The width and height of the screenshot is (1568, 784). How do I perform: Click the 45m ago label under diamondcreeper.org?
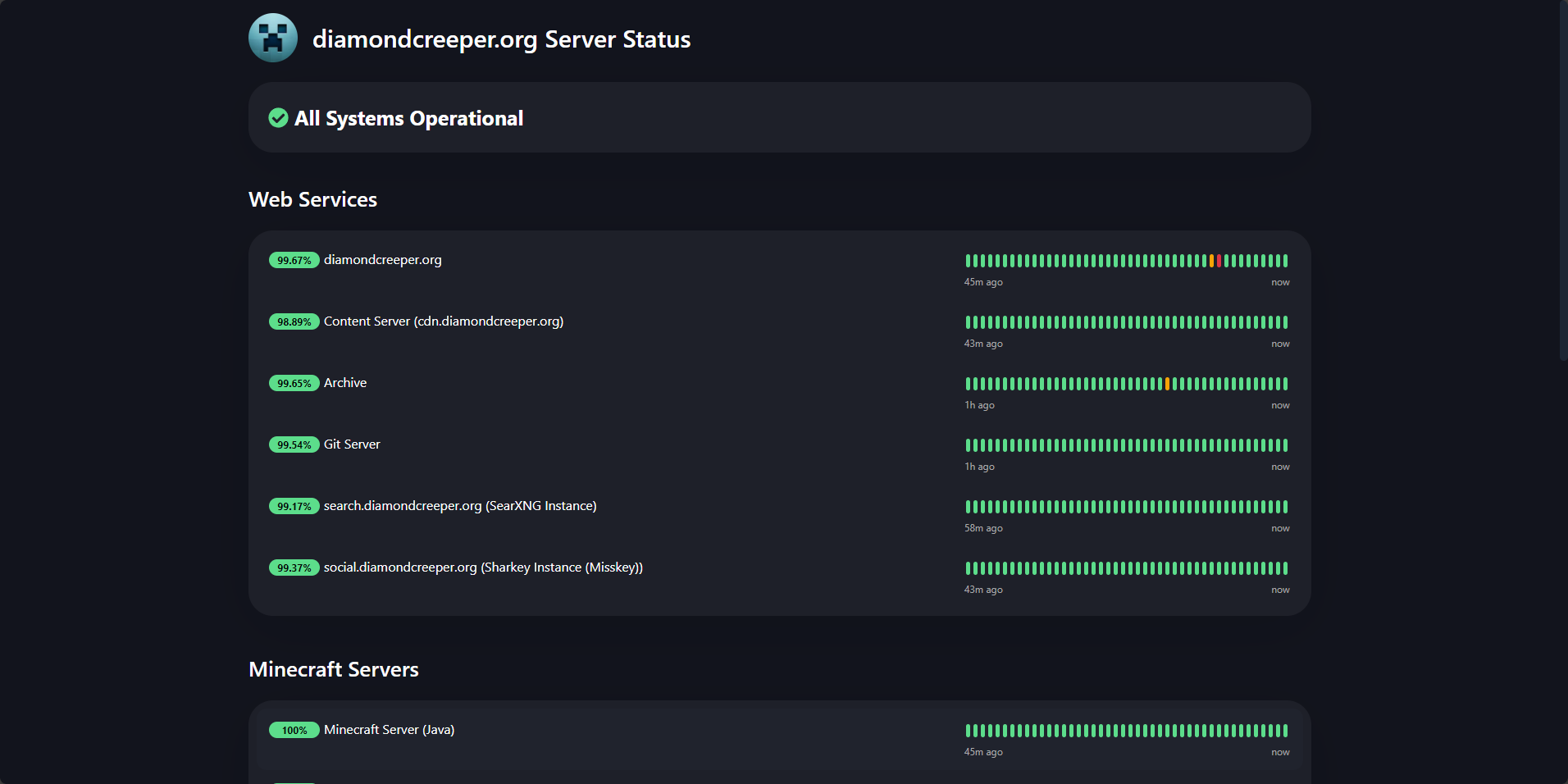[x=983, y=282]
